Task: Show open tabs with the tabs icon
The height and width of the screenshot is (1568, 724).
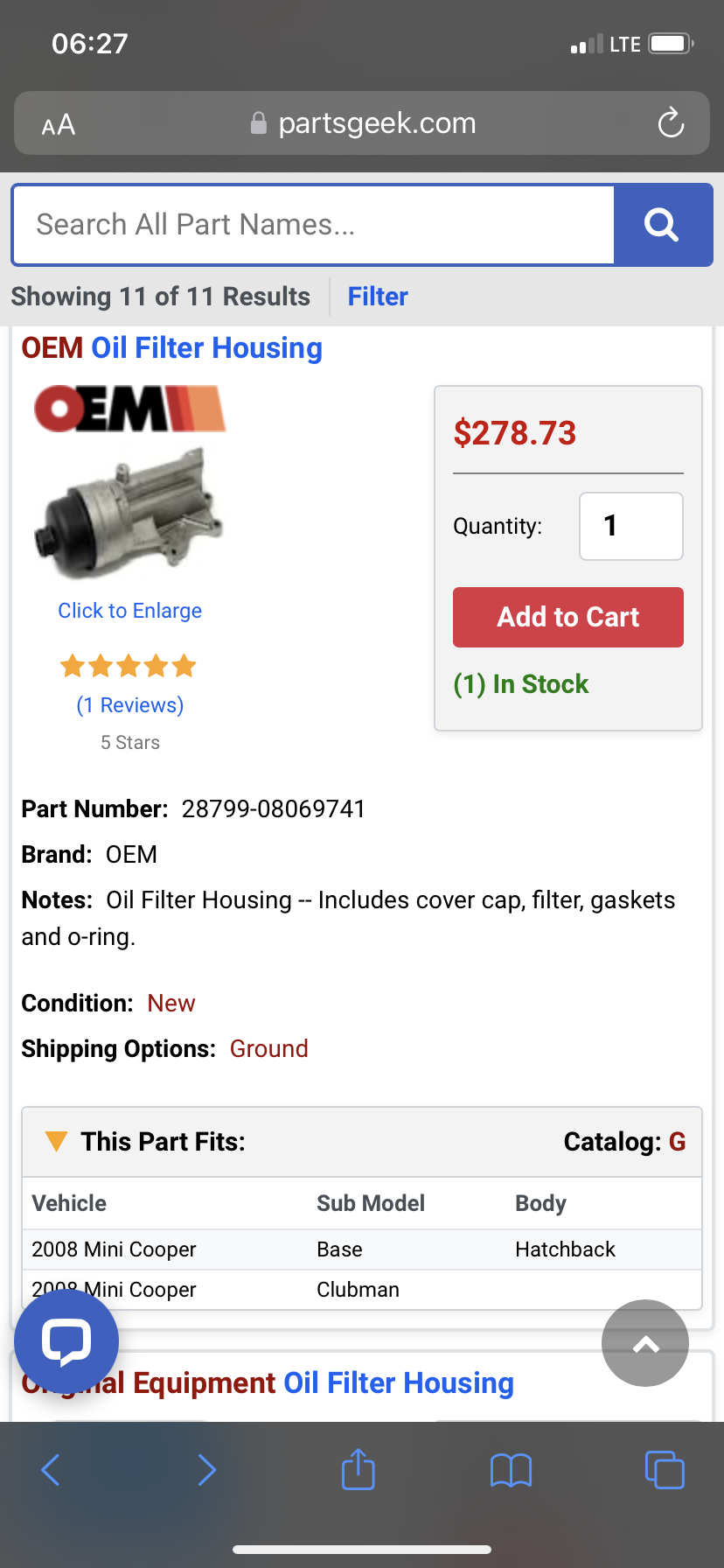Action: click(664, 1469)
